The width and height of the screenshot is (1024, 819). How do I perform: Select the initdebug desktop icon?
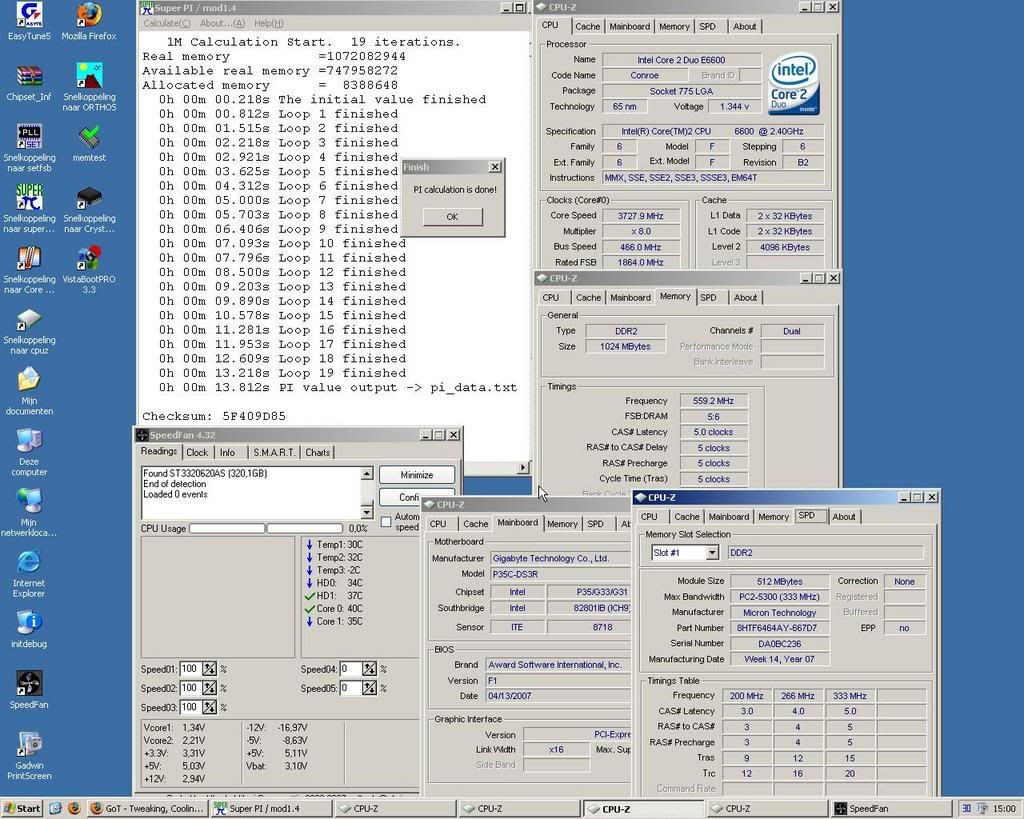tap(29, 630)
